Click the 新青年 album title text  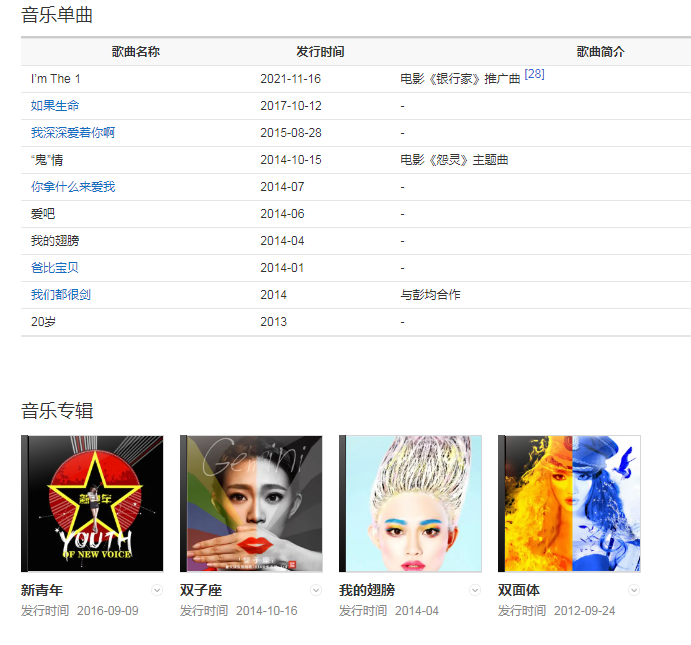click(x=42, y=590)
